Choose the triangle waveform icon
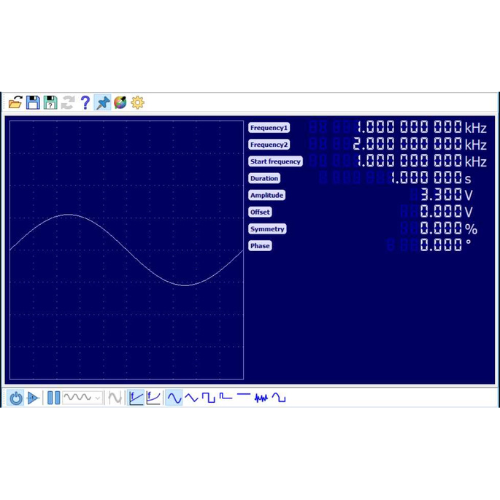Viewport: 500px width, 500px height. (x=191, y=398)
